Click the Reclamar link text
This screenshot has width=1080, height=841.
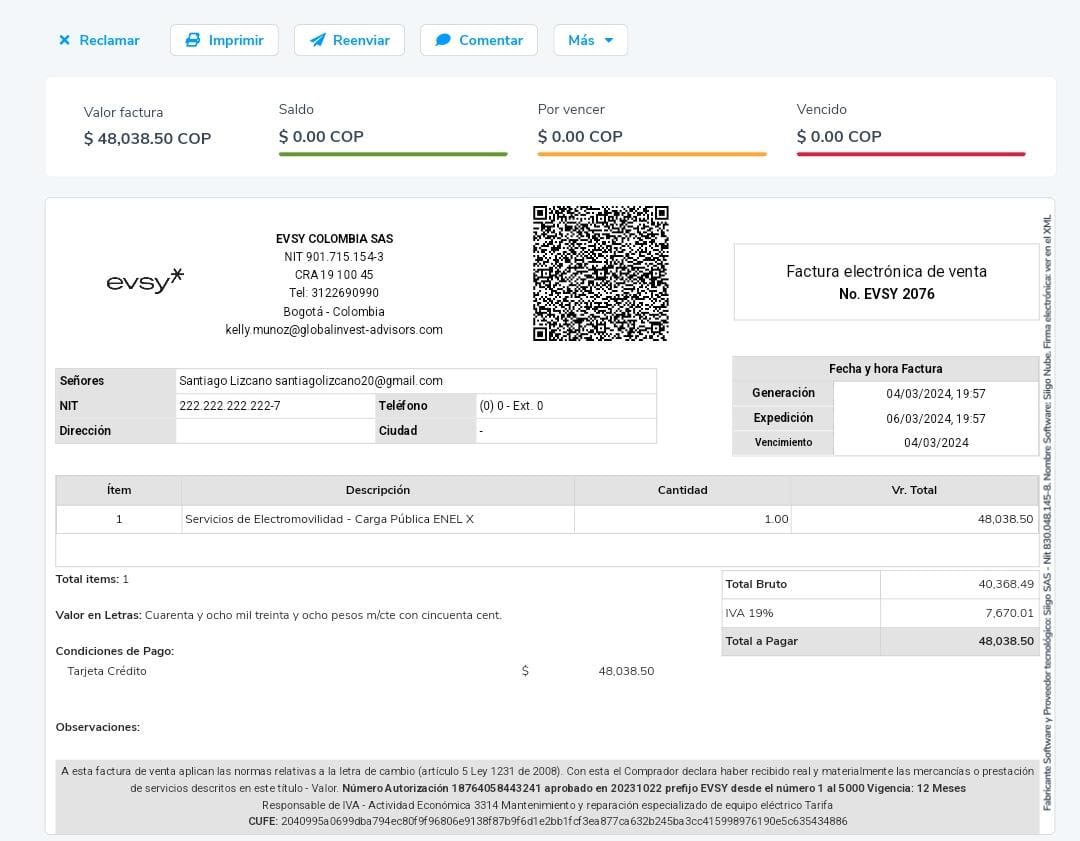(109, 40)
